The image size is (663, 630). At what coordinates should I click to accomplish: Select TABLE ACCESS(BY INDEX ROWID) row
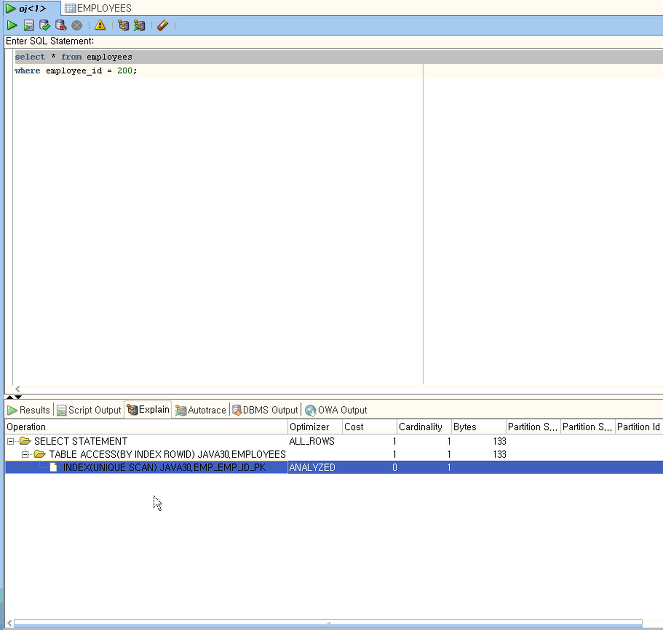point(334,455)
